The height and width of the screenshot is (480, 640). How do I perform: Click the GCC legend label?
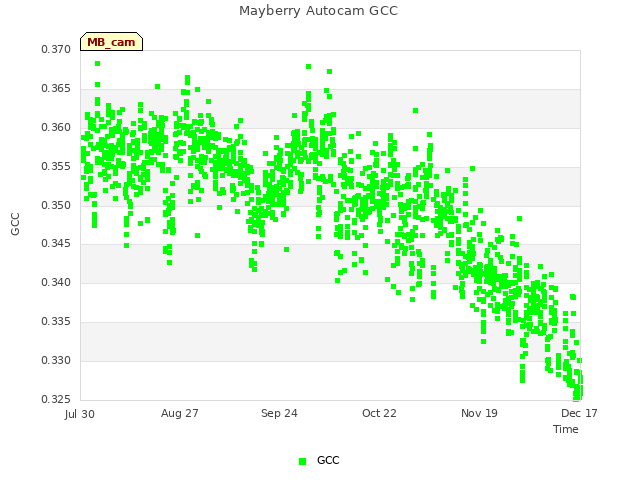pyautogui.click(x=328, y=460)
